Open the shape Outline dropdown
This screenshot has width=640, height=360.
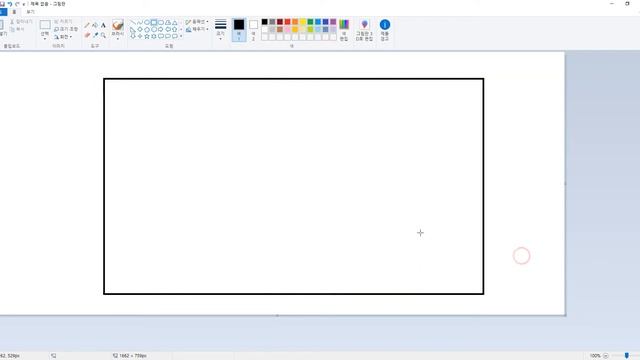(x=197, y=22)
